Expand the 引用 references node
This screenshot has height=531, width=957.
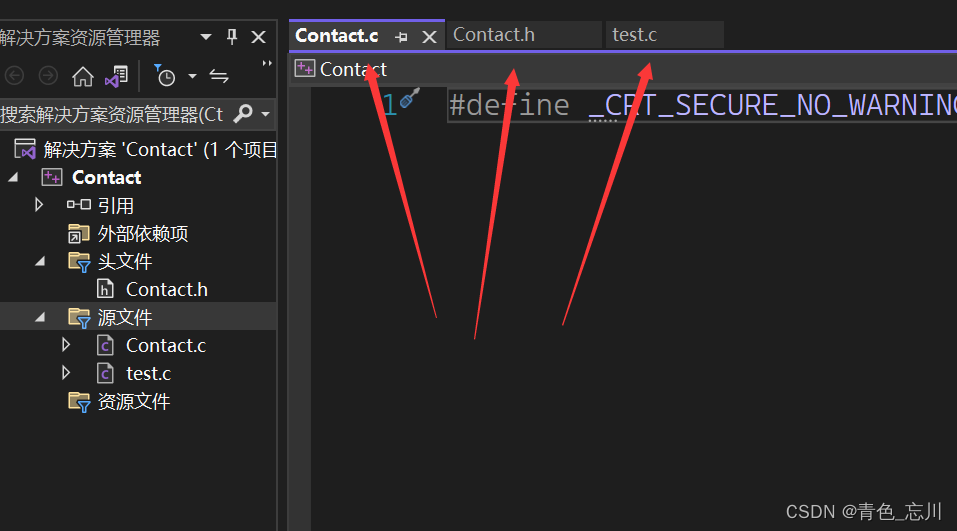(38, 205)
